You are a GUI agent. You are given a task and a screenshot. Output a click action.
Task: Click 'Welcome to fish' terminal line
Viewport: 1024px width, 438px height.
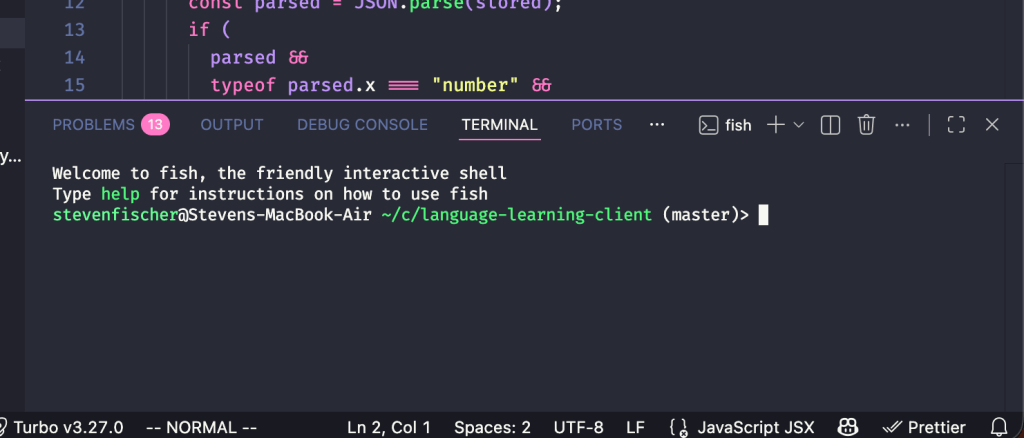pos(280,174)
